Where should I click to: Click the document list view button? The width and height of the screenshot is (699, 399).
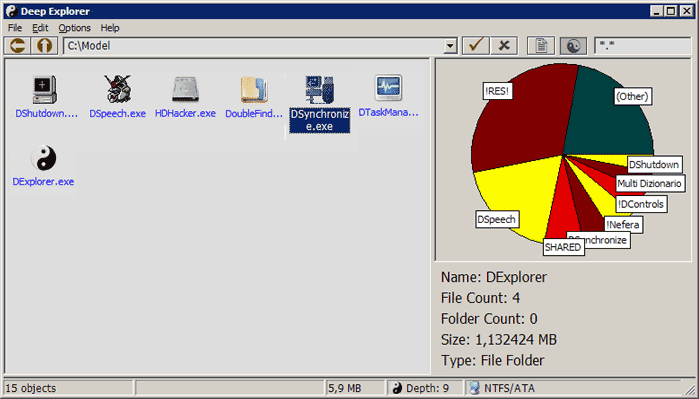click(x=541, y=45)
